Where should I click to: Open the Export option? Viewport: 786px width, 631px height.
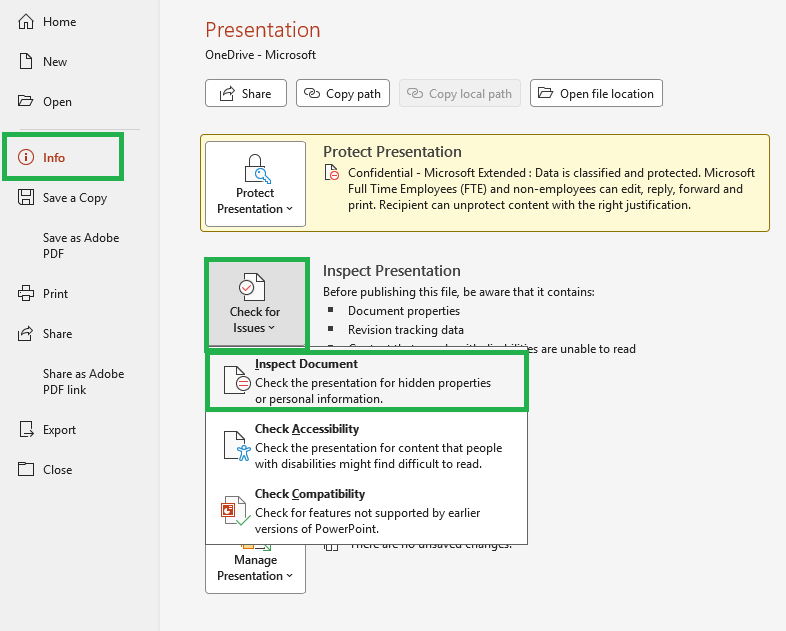tap(59, 430)
